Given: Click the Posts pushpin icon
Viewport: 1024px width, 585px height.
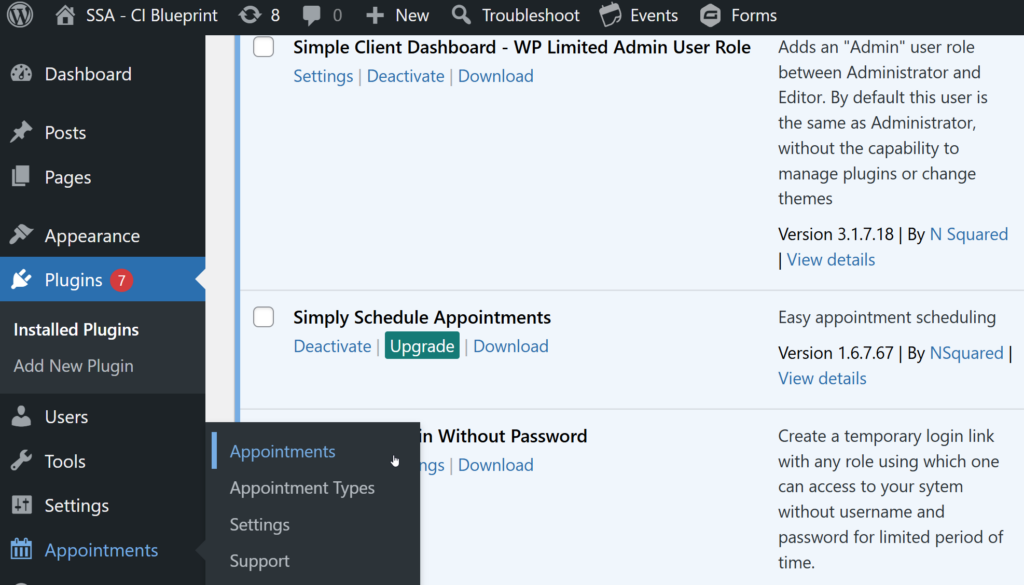Looking at the screenshot, I should click(x=21, y=132).
